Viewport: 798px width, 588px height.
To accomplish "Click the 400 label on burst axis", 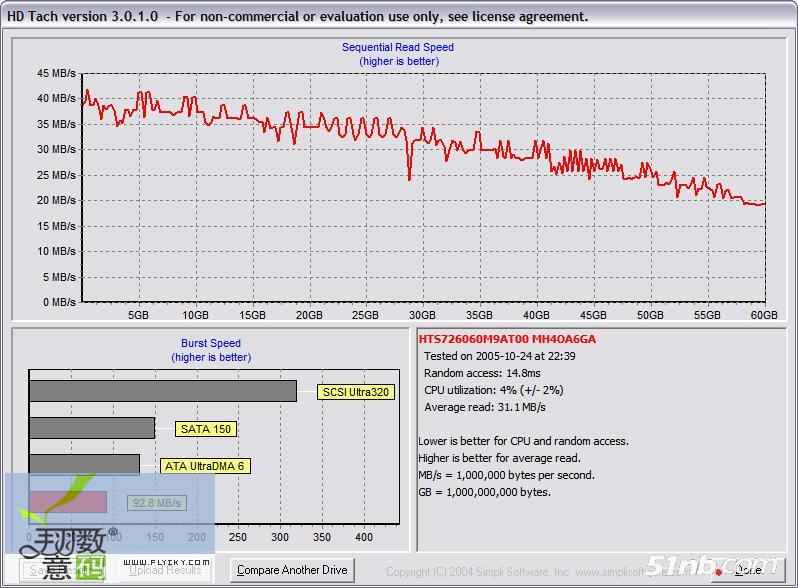I will click(x=363, y=537).
